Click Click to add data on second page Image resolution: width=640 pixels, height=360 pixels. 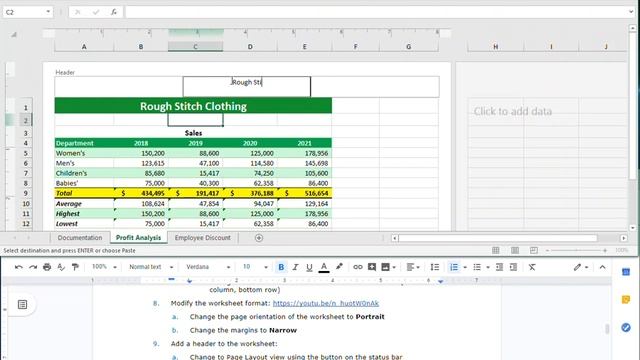pos(513,111)
